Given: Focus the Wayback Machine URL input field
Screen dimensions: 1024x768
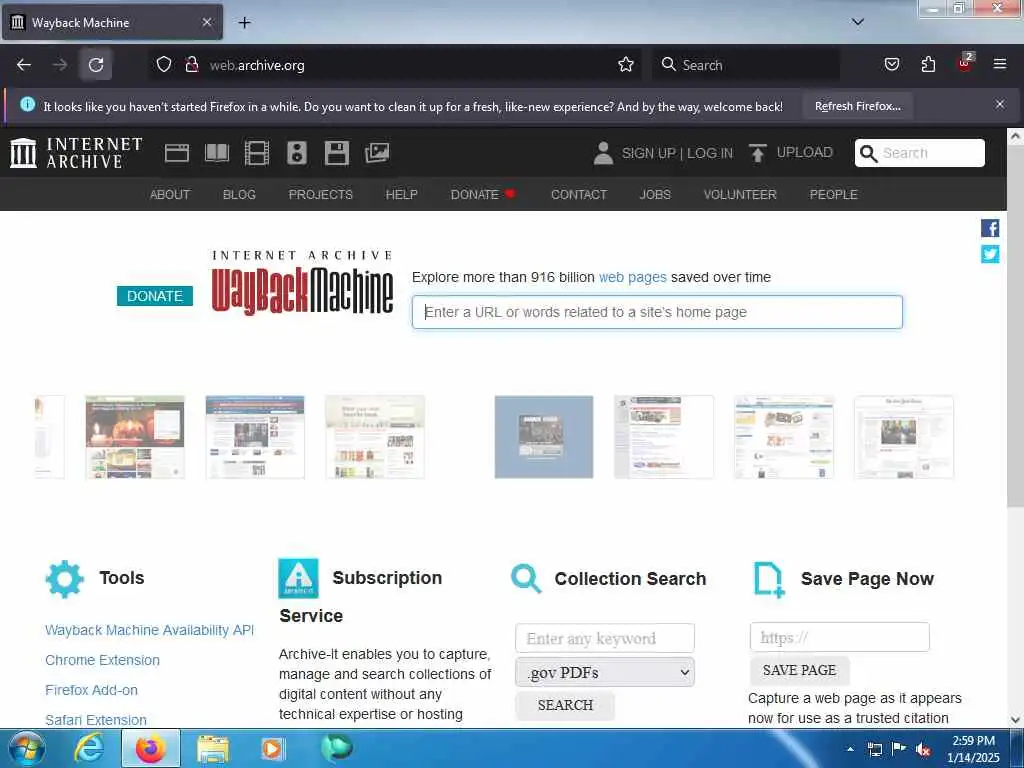Looking at the screenshot, I should pyautogui.click(x=657, y=312).
